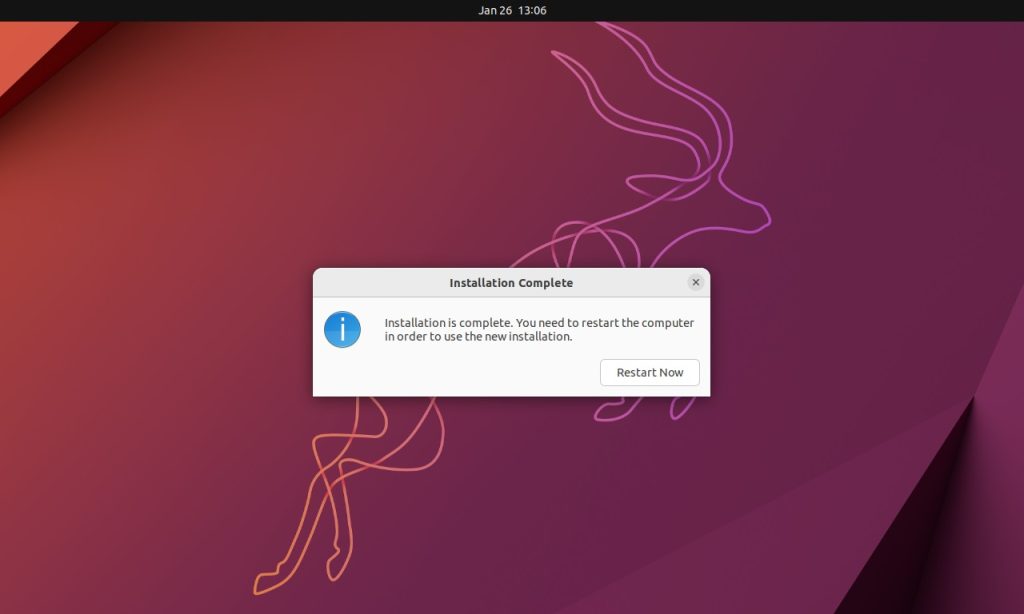
Task: Close the Installation Complete popup
Action: pos(696,282)
